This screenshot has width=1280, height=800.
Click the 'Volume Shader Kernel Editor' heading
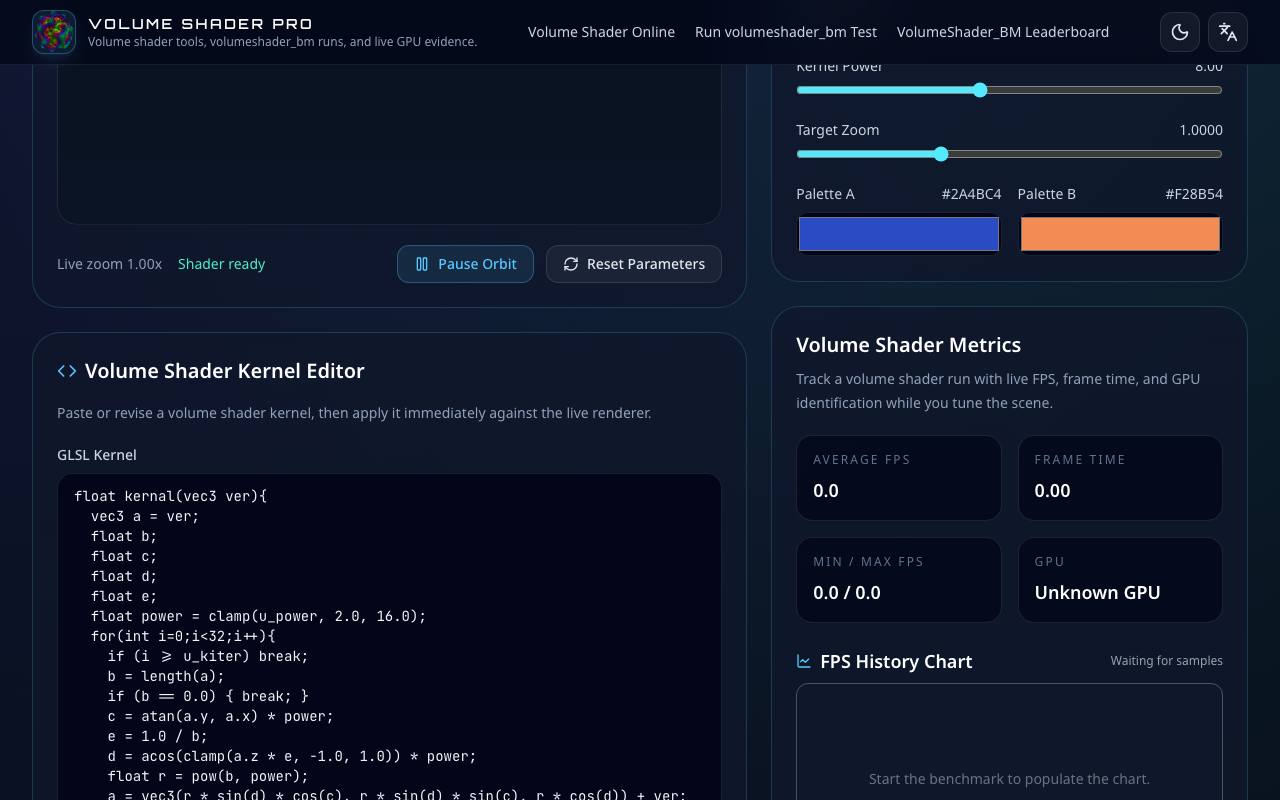point(224,371)
